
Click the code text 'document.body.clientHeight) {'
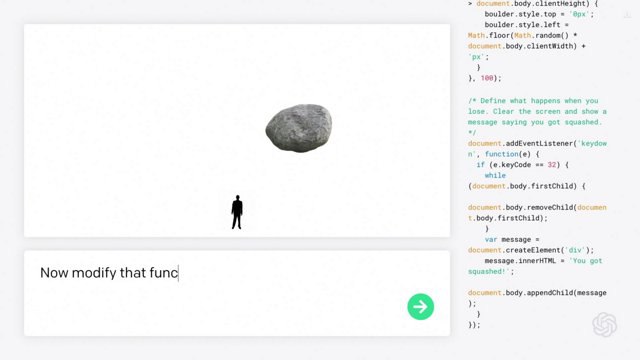point(537,4)
